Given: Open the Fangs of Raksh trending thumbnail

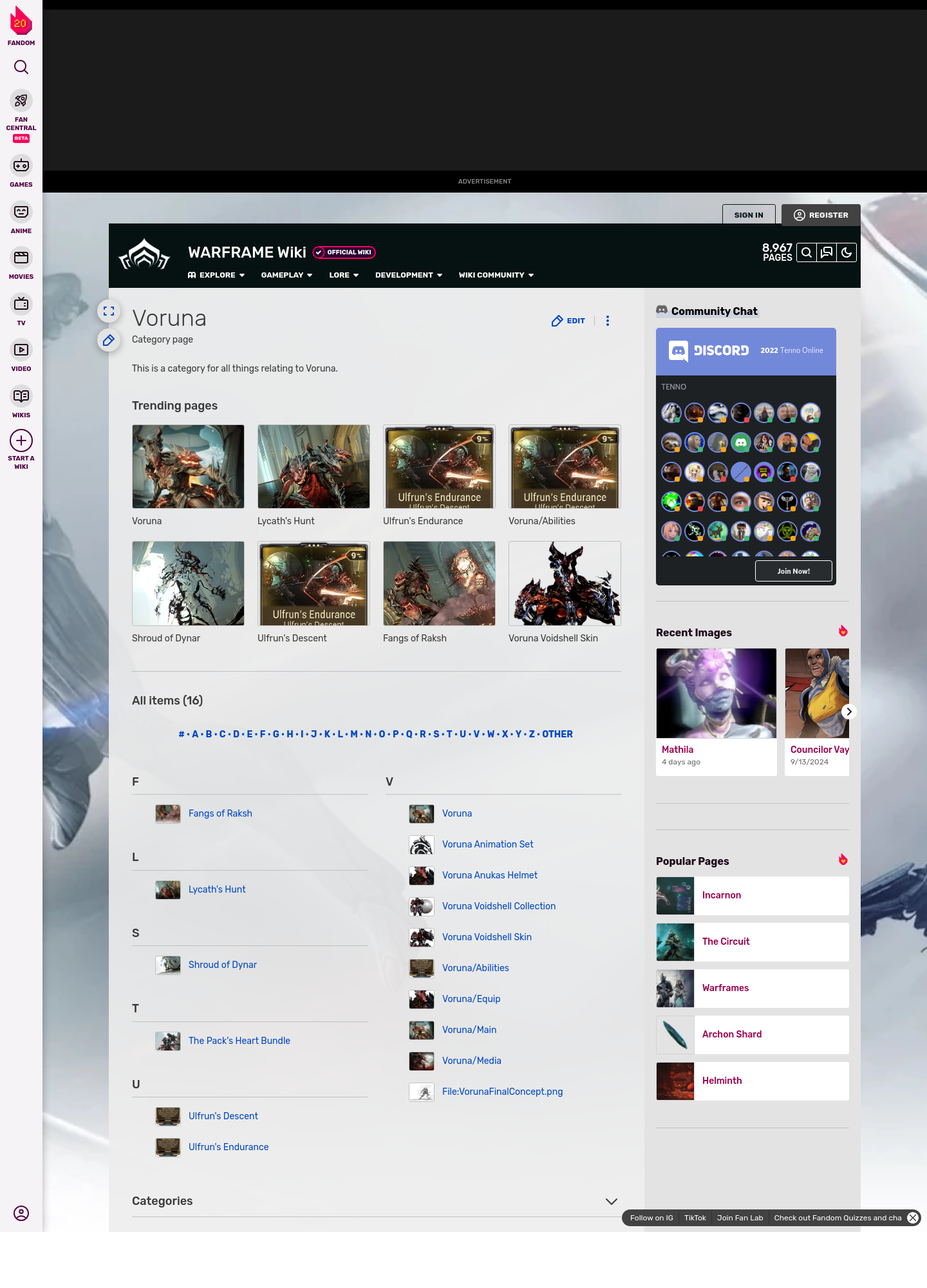Looking at the screenshot, I should 439,583.
